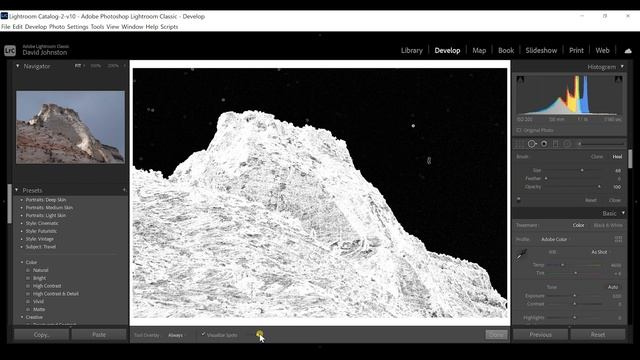
Task: Collapse the Color preset group
Action: point(22,262)
